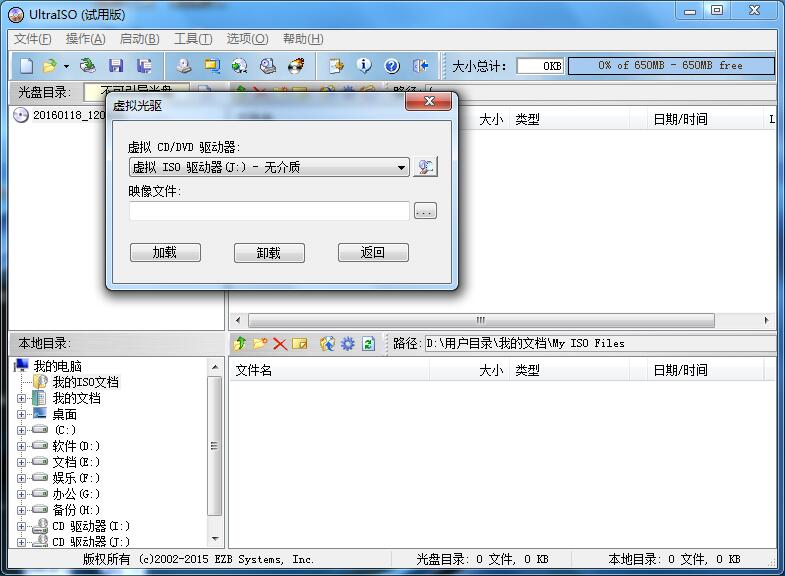Click the blue gear settings icon
This screenshot has height=576, width=785.
tap(348, 343)
